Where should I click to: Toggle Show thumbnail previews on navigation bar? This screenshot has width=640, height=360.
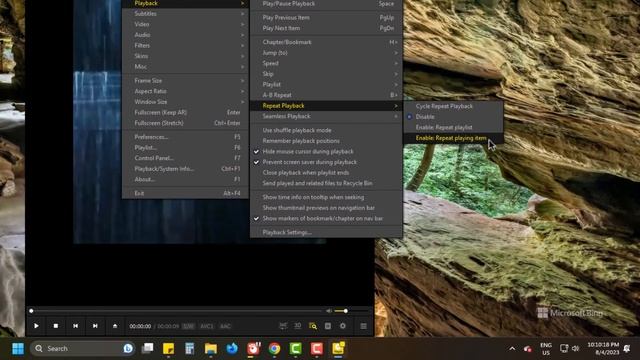(x=326, y=208)
